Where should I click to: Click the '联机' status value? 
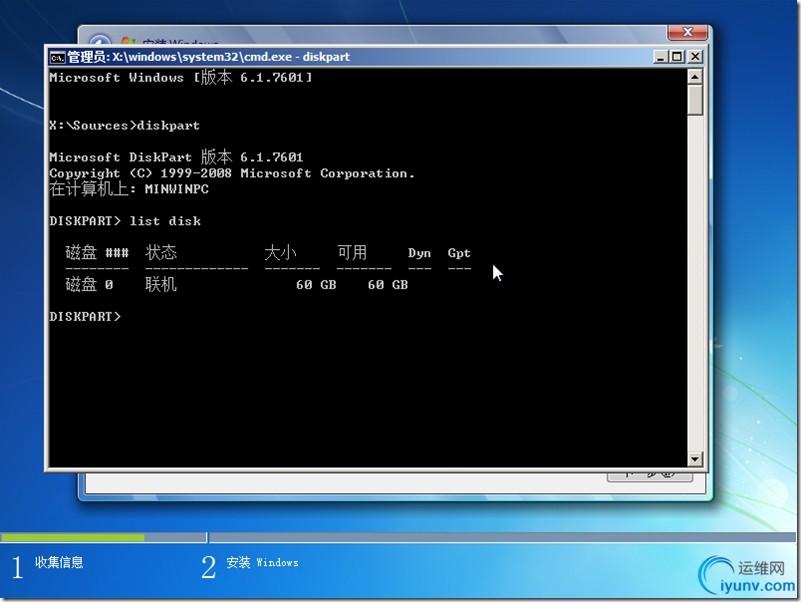tap(161, 284)
